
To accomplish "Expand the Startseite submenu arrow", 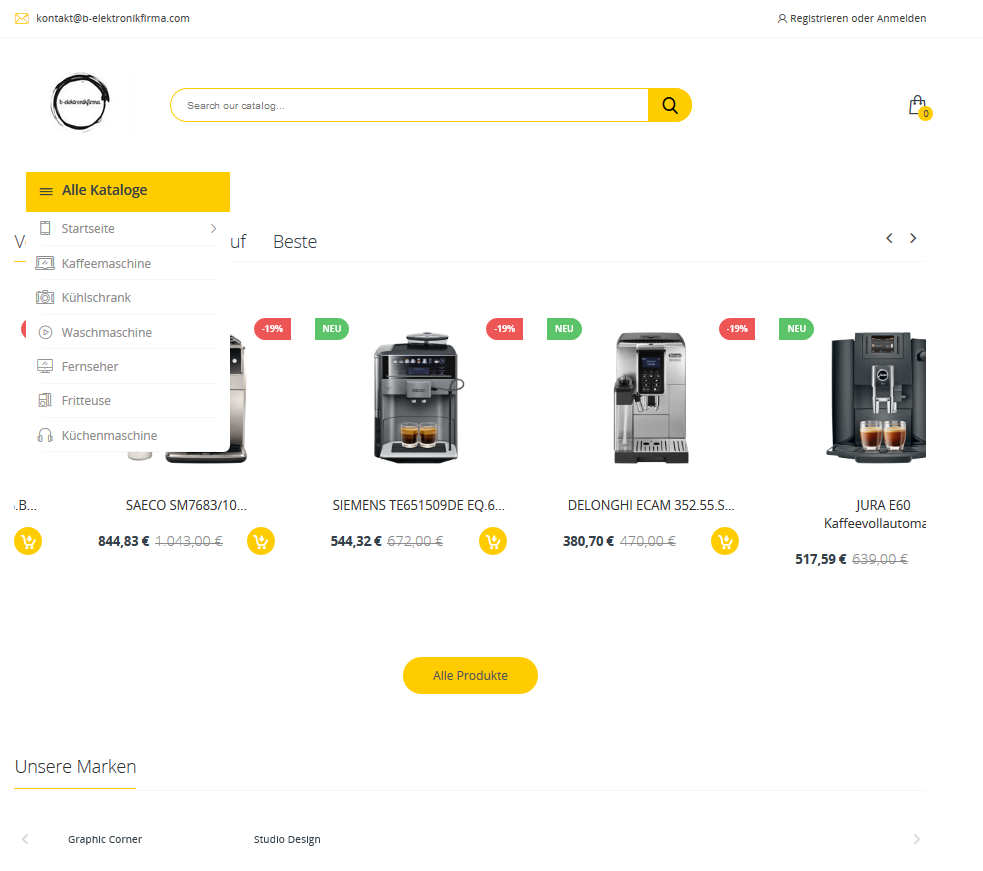I will pyautogui.click(x=213, y=228).
